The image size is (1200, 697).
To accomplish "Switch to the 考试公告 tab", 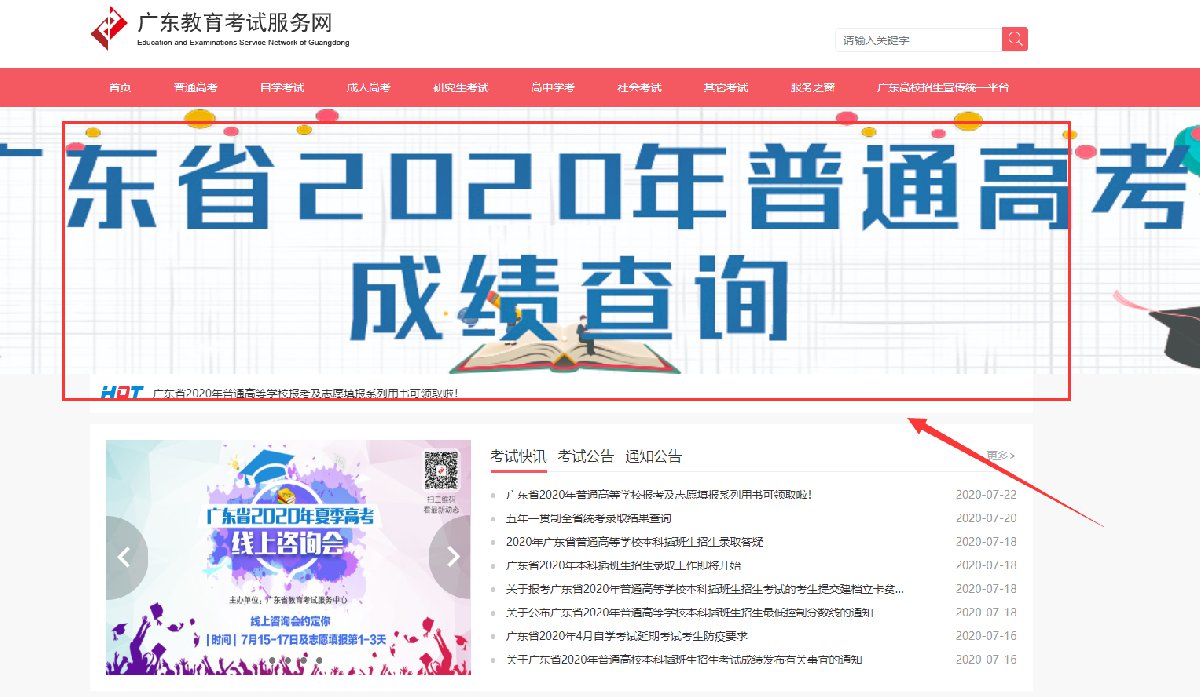I will pyautogui.click(x=585, y=456).
